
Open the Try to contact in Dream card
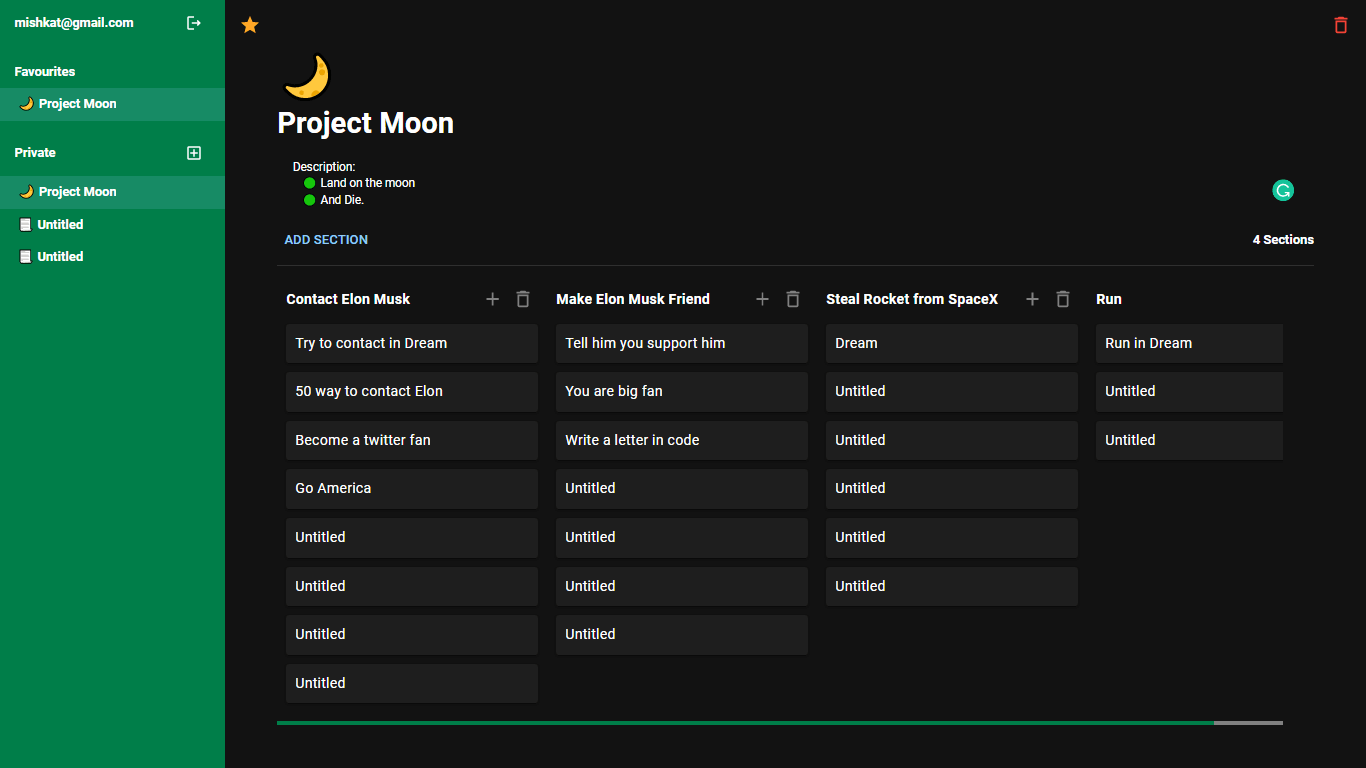412,343
